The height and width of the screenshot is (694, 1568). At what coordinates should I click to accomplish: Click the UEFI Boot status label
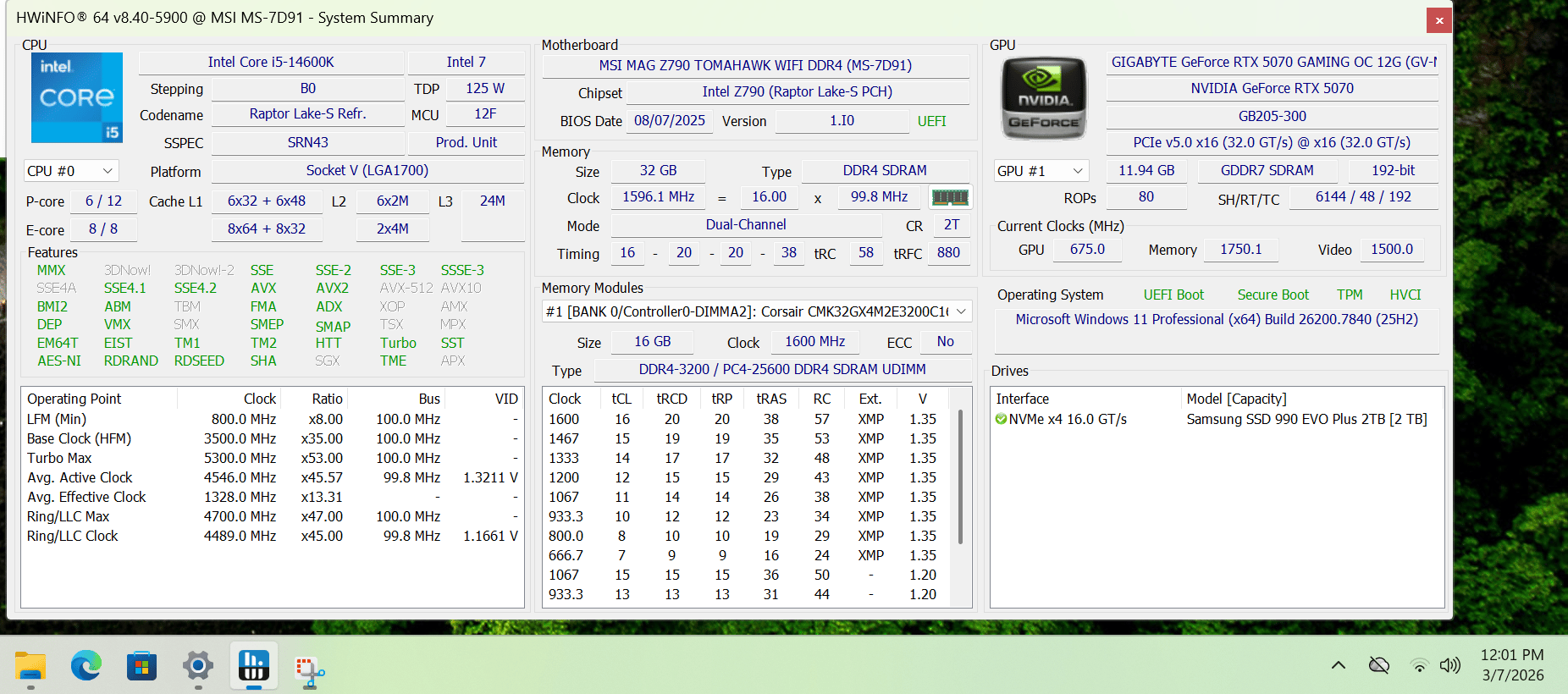tap(1173, 295)
